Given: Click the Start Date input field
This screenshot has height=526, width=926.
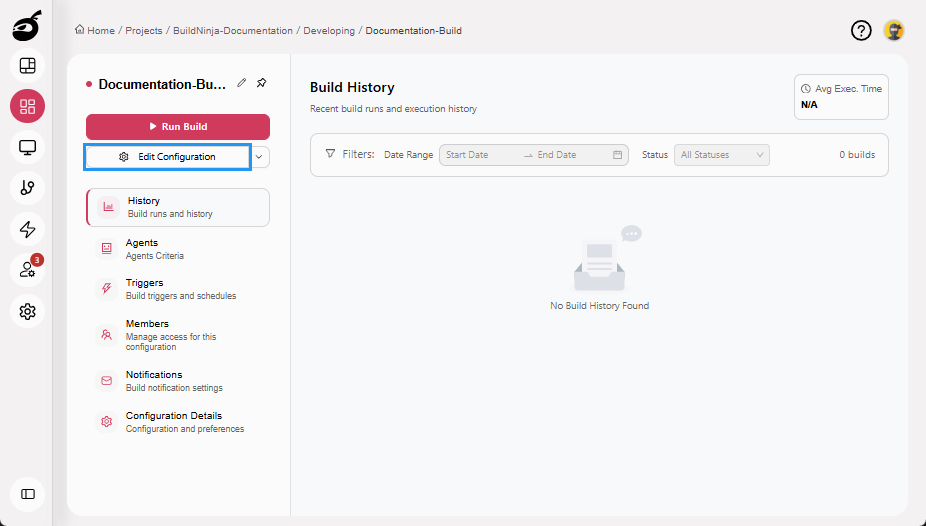Looking at the screenshot, I should tap(481, 155).
